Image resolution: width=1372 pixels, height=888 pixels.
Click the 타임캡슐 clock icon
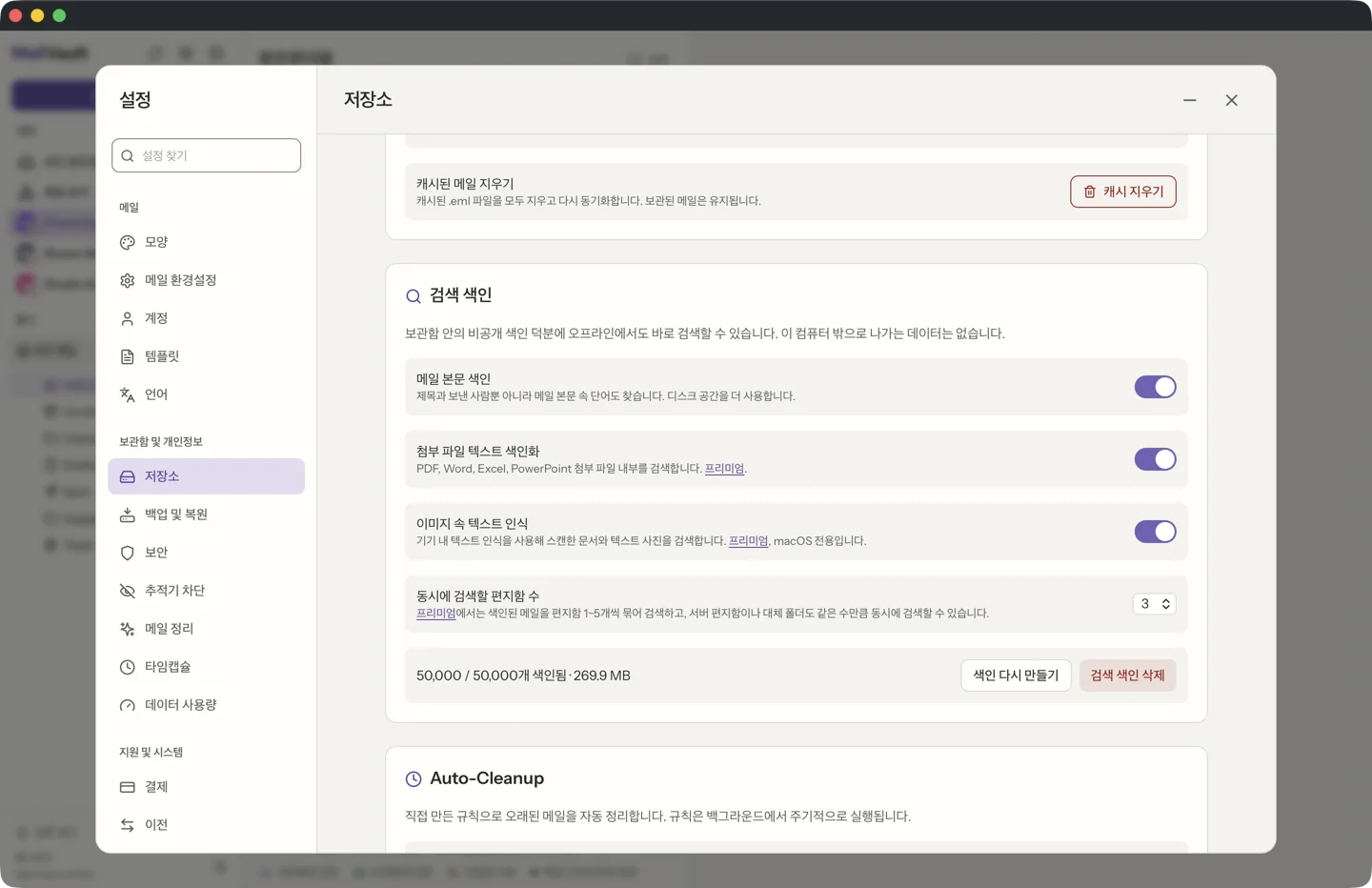(x=128, y=667)
